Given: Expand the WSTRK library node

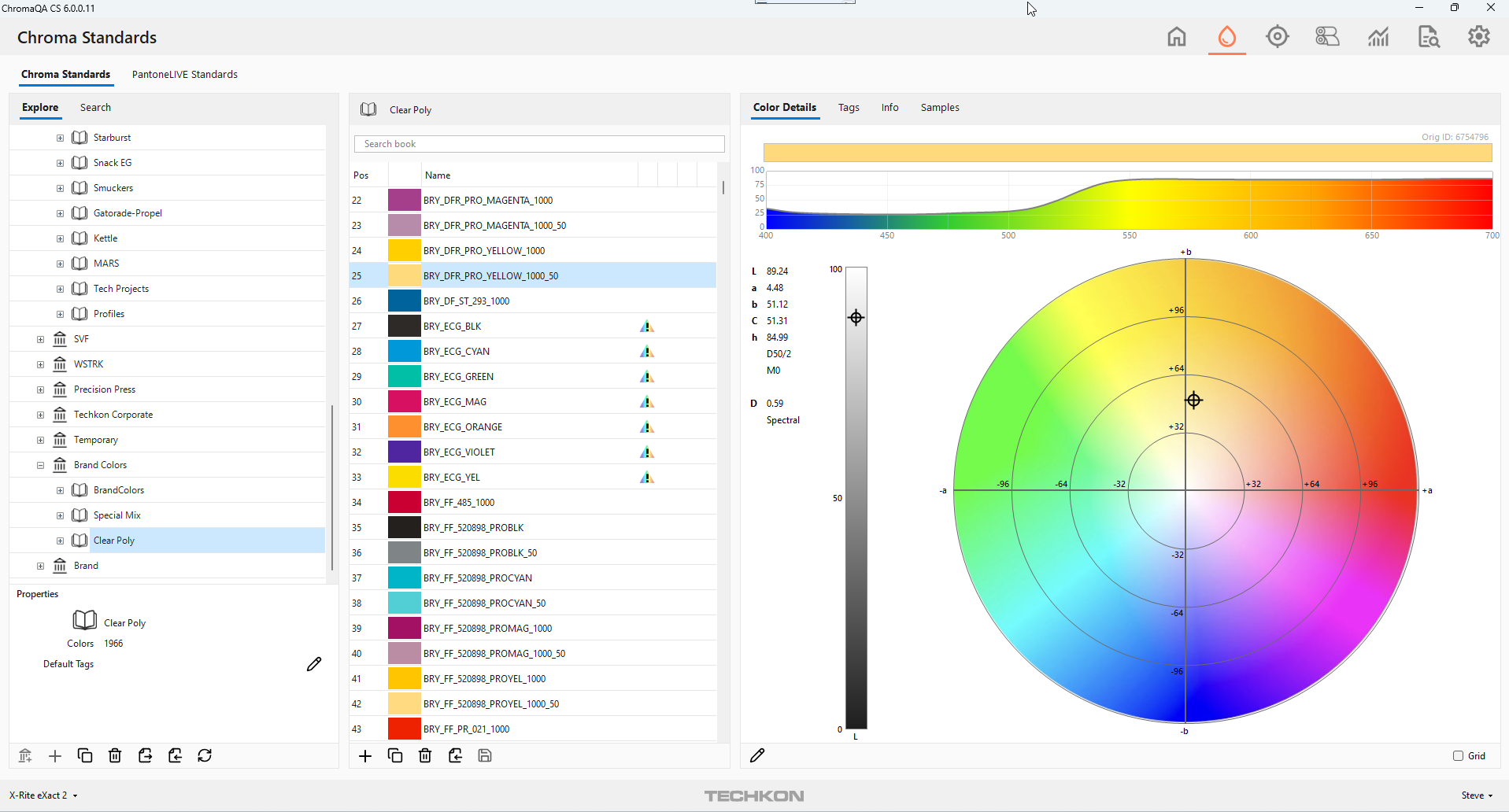Looking at the screenshot, I should [x=40, y=364].
